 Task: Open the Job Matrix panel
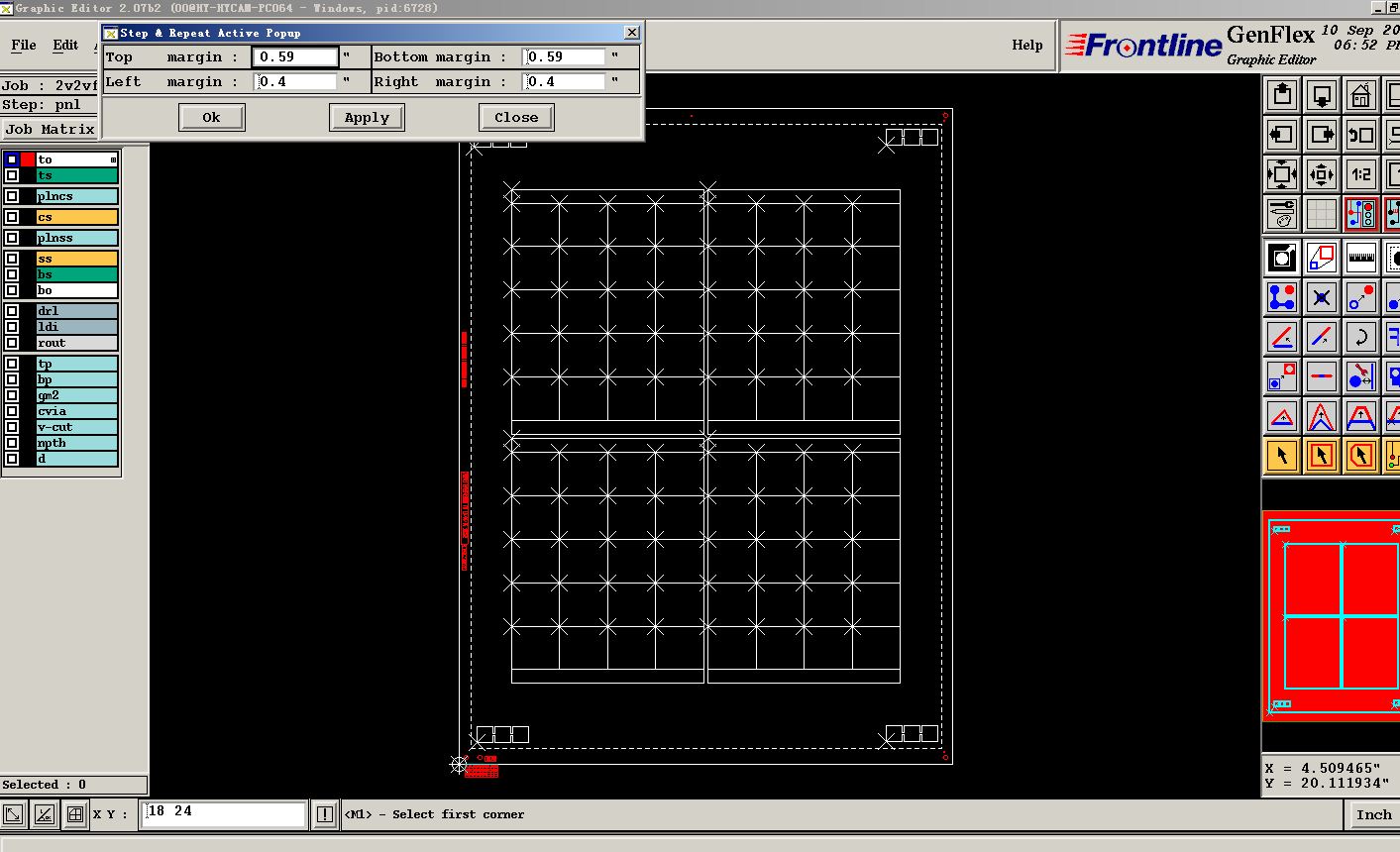50,129
